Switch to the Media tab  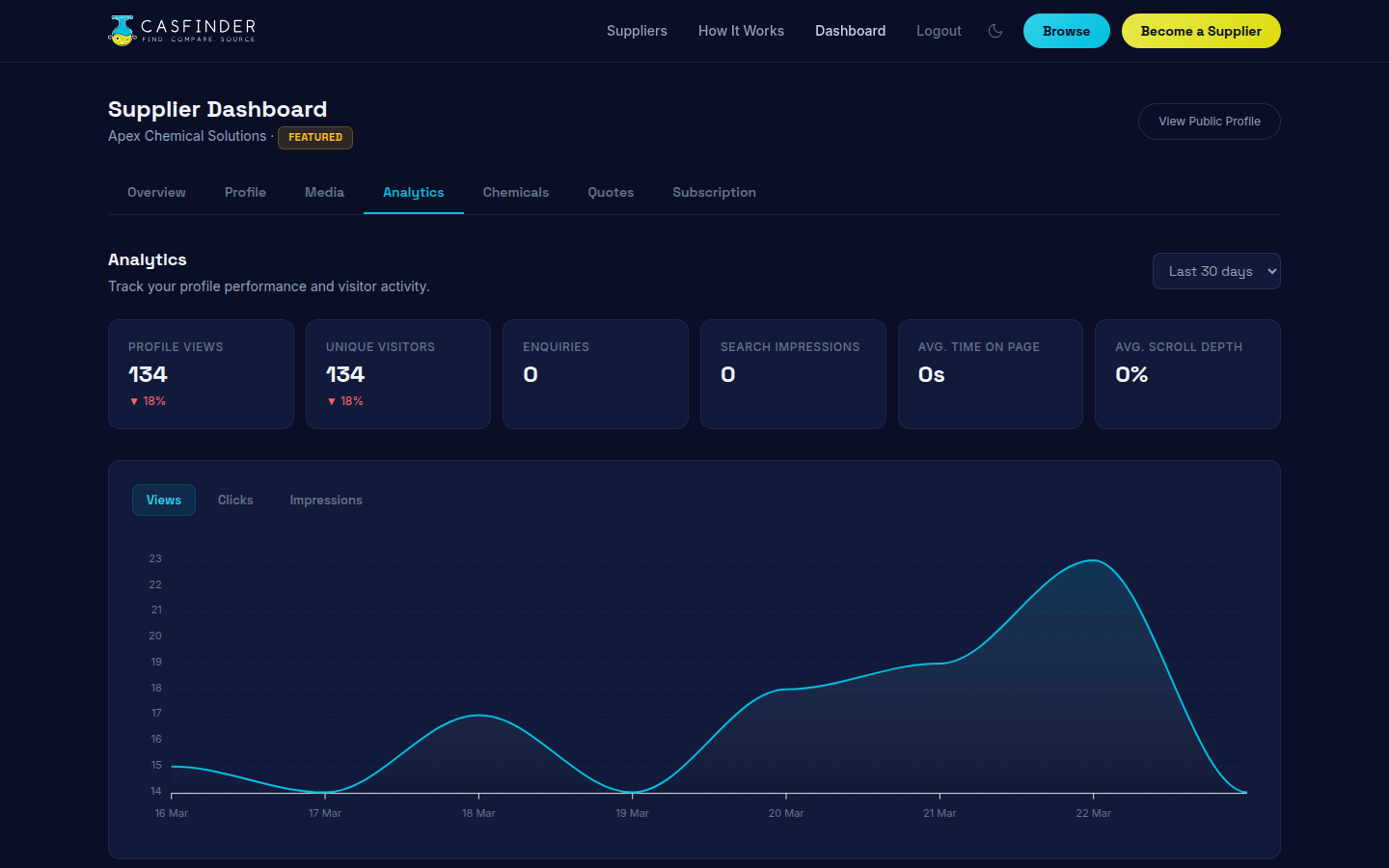[x=323, y=192]
